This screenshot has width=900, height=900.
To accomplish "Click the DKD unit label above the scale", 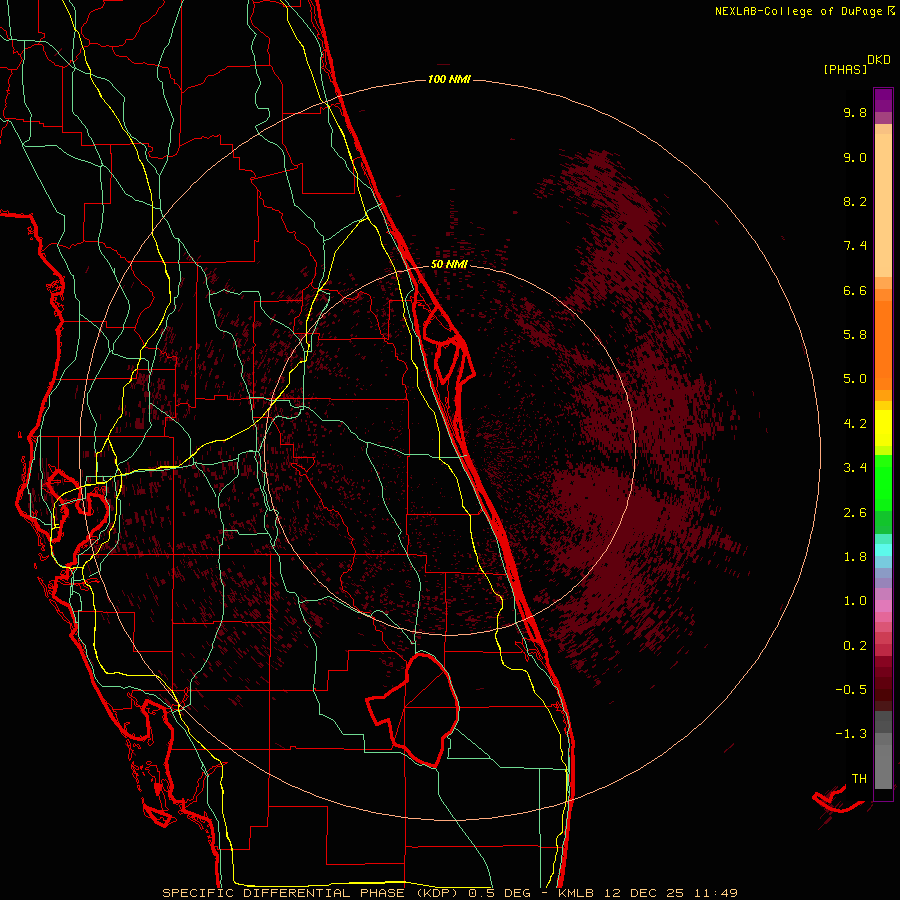I will [878, 60].
